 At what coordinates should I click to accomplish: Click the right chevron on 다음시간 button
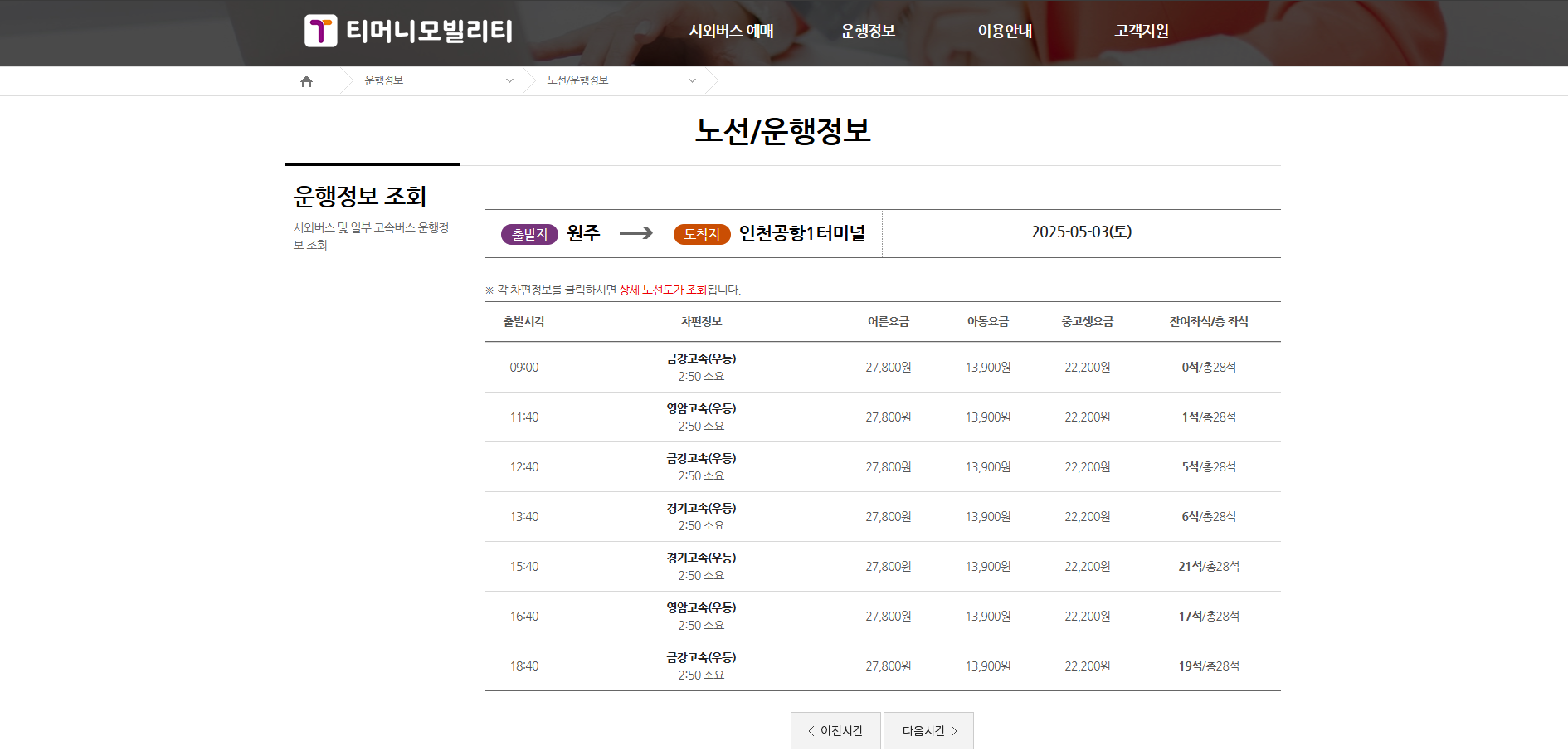pos(954,730)
